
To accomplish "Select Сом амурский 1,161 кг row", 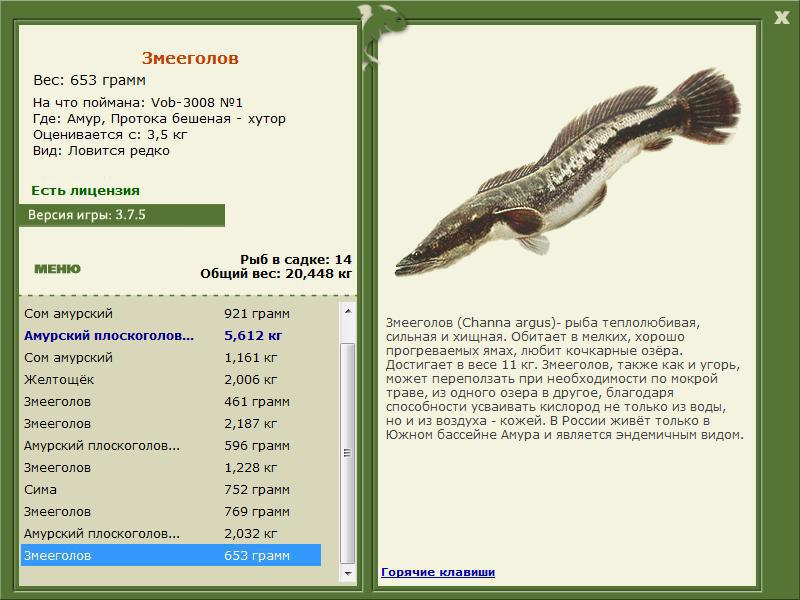I will pyautogui.click(x=171, y=357).
